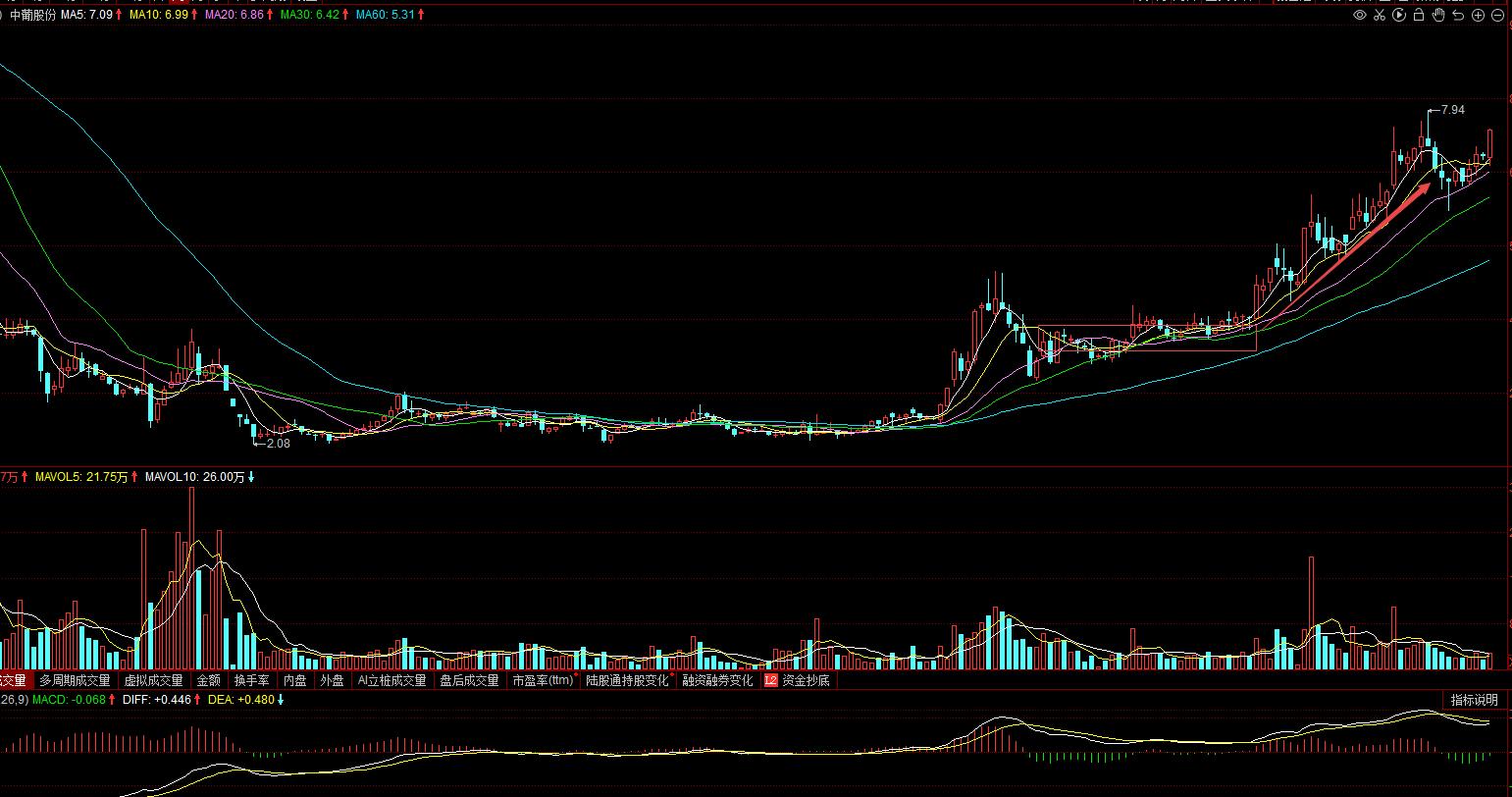
Task: Open the L2 资金抄底 tab
Action: tap(798, 680)
